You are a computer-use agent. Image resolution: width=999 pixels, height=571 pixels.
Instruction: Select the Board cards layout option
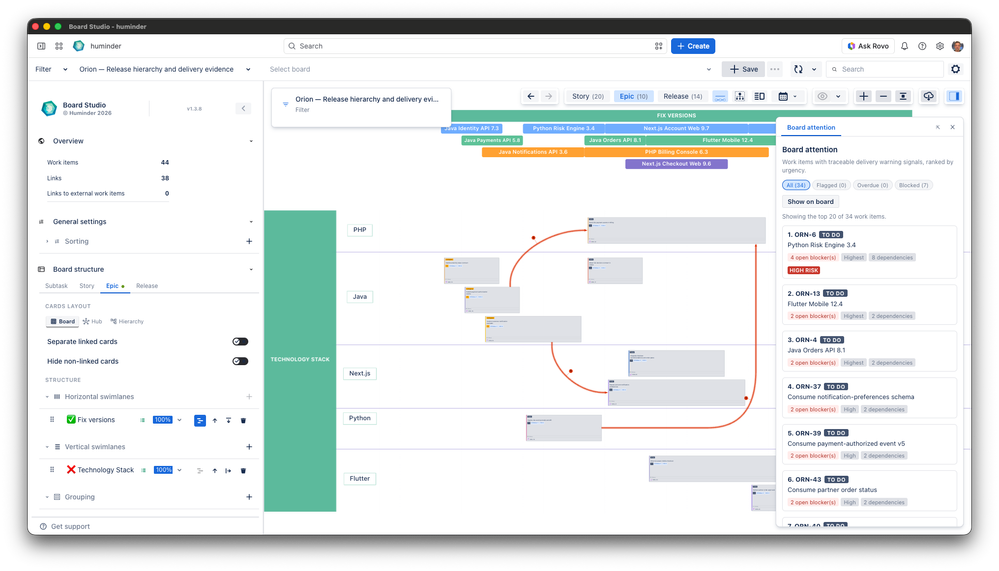(62, 322)
